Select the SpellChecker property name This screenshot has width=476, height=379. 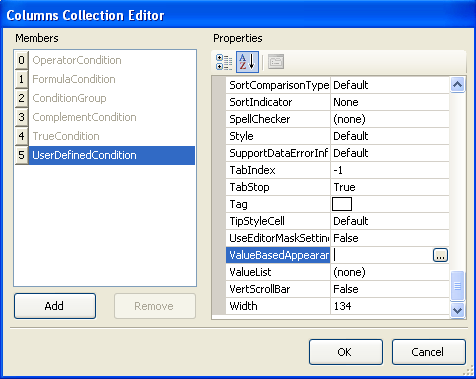click(x=278, y=119)
